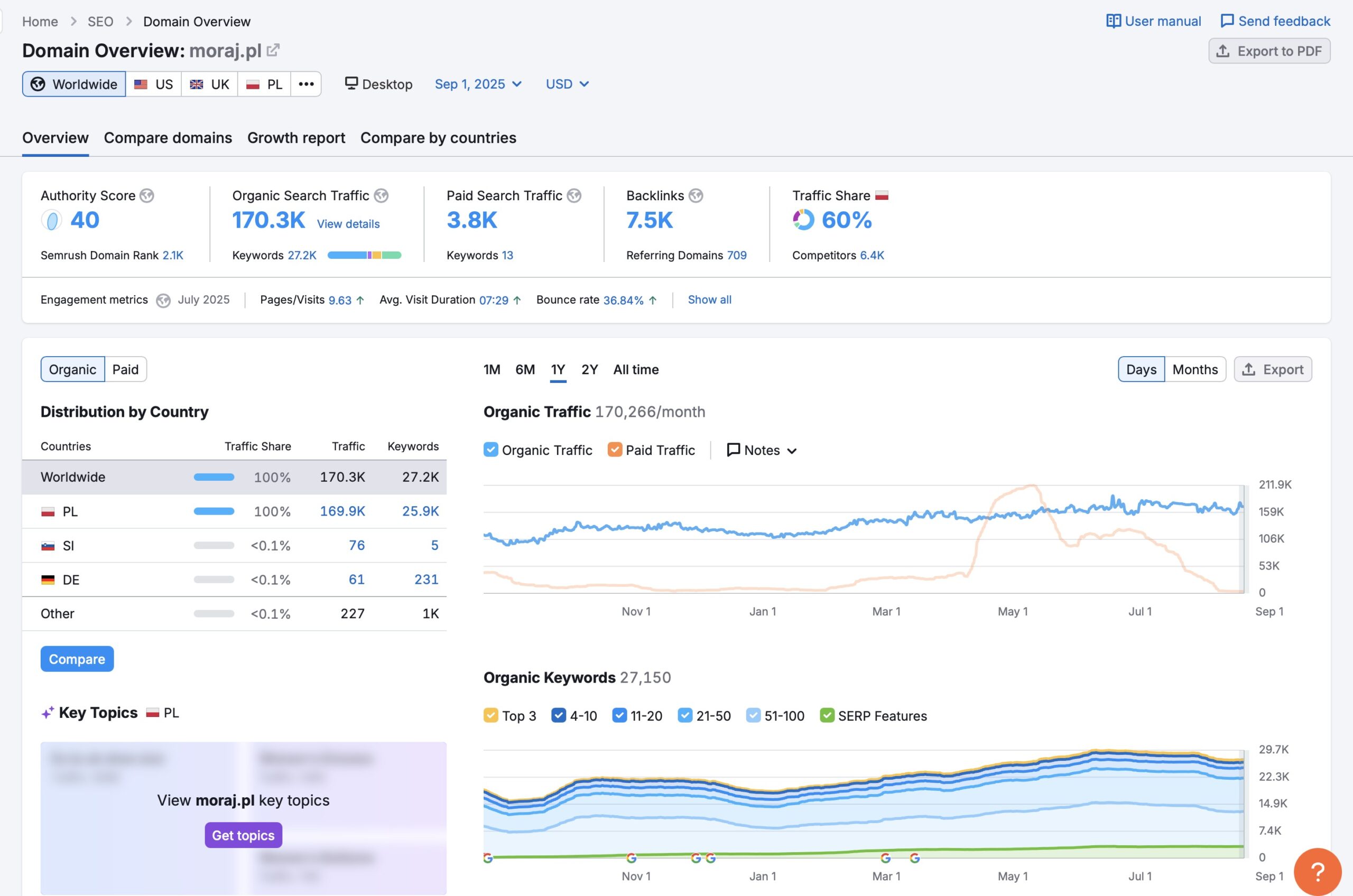Open View details link for organic traffic
The width and height of the screenshot is (1353, 896).
[348, 224]
